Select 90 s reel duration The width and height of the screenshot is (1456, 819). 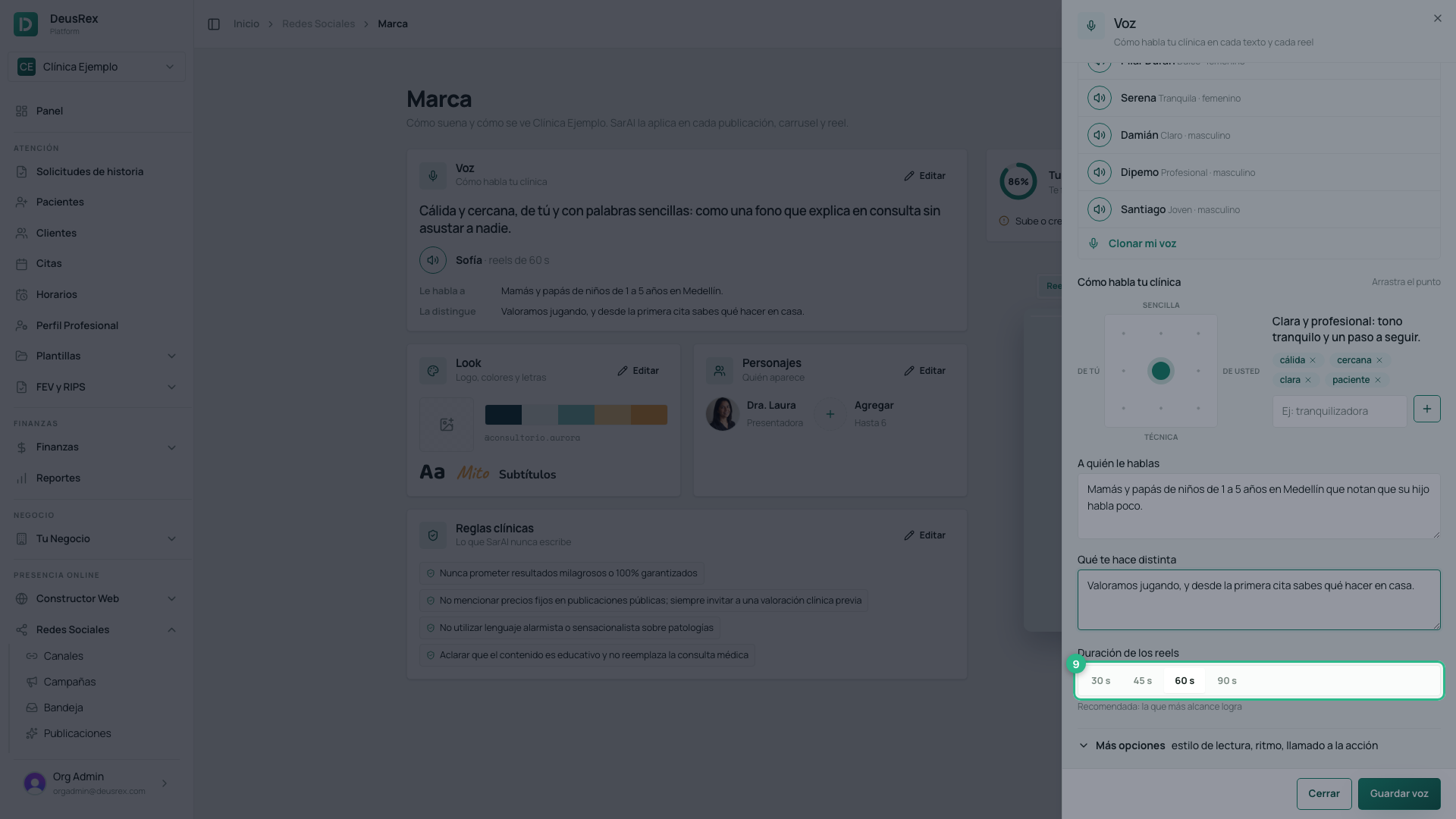tap(1227, 681)
